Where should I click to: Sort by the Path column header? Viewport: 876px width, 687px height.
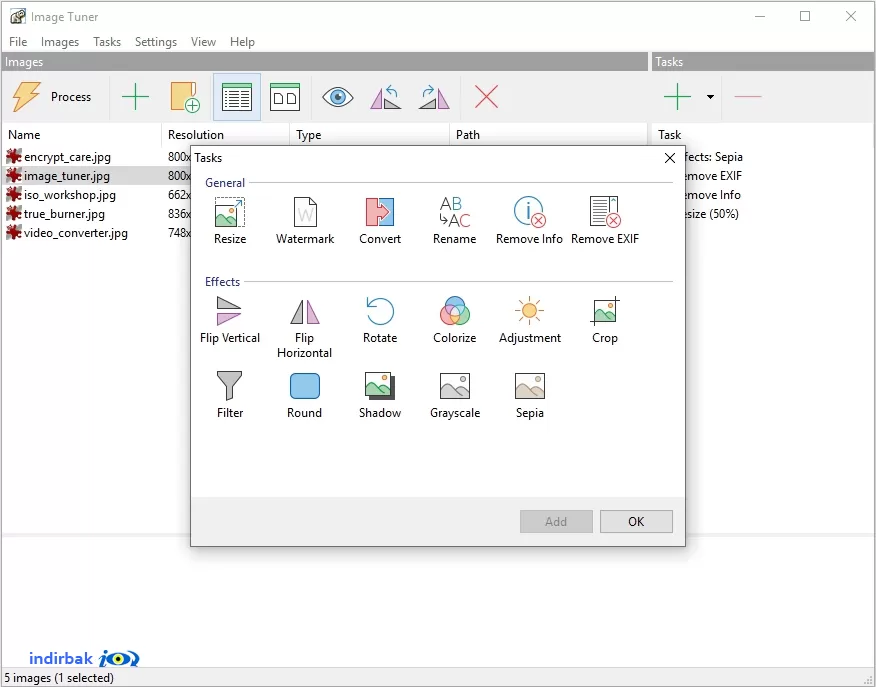pyautogui.click(x=549, y=135)
